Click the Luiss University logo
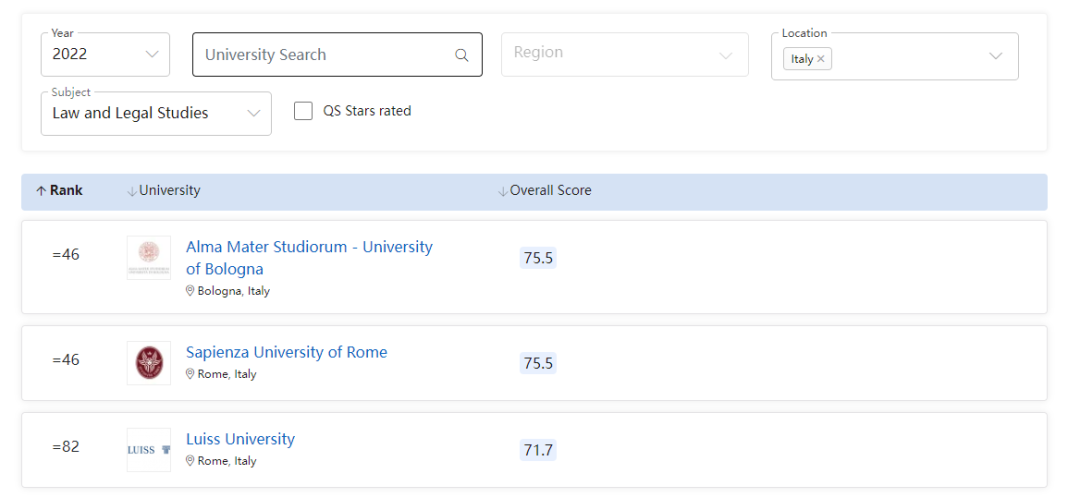 (149, 450)
